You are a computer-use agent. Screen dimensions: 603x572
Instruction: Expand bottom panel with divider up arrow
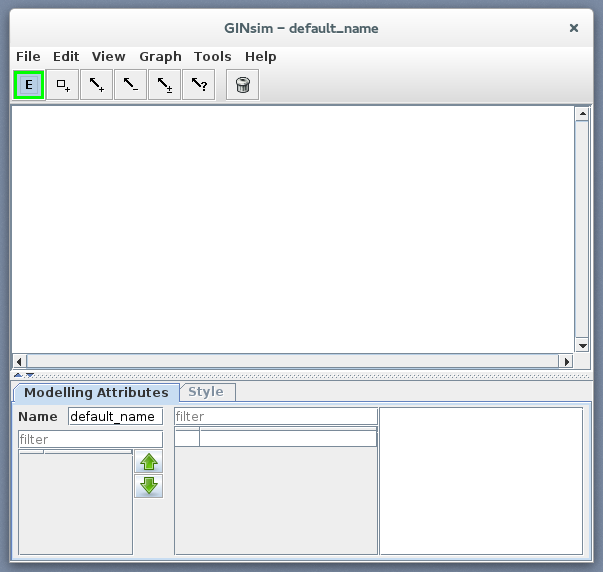[x=18, y=375]
